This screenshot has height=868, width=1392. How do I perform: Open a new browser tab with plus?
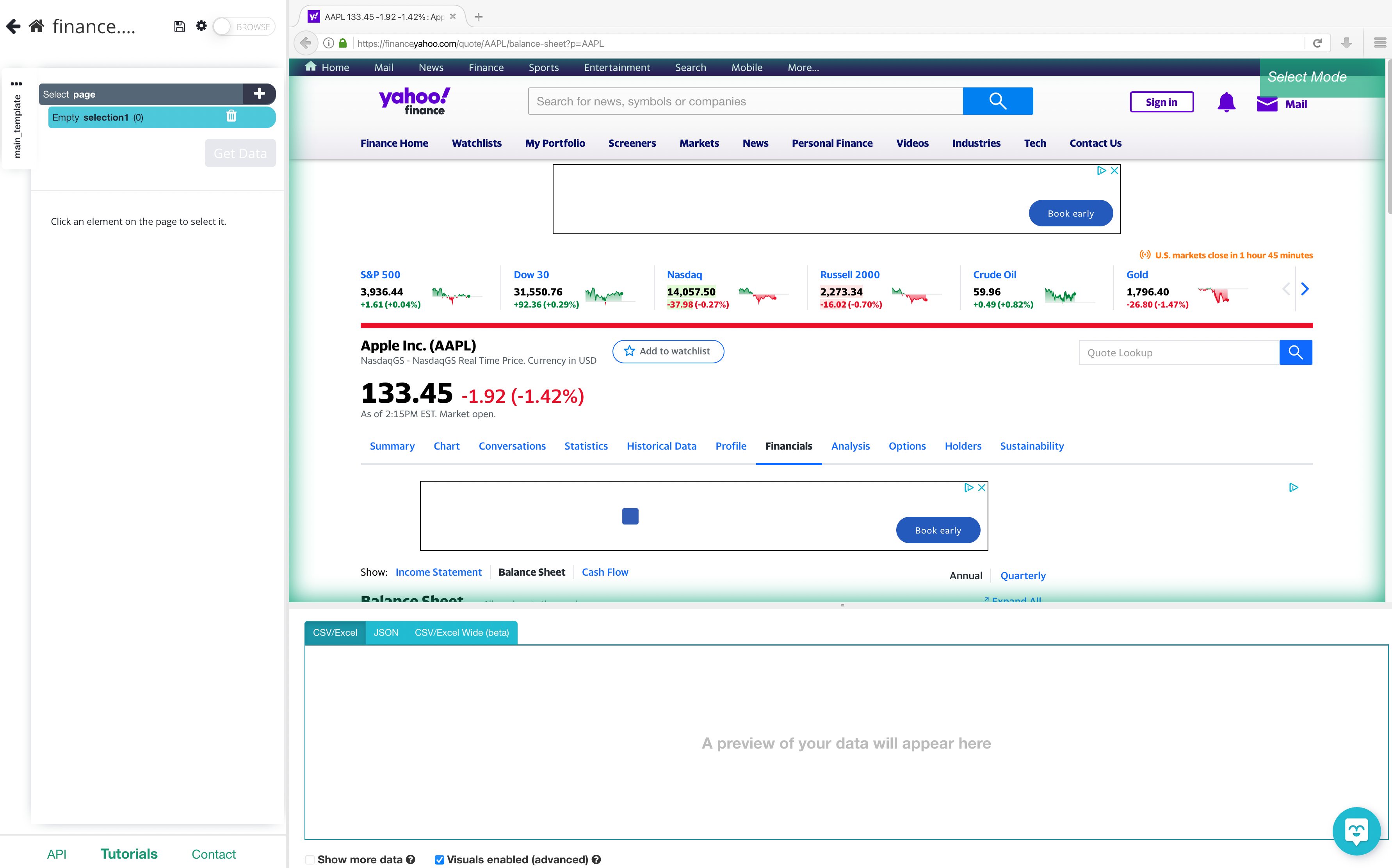[479, 17]
